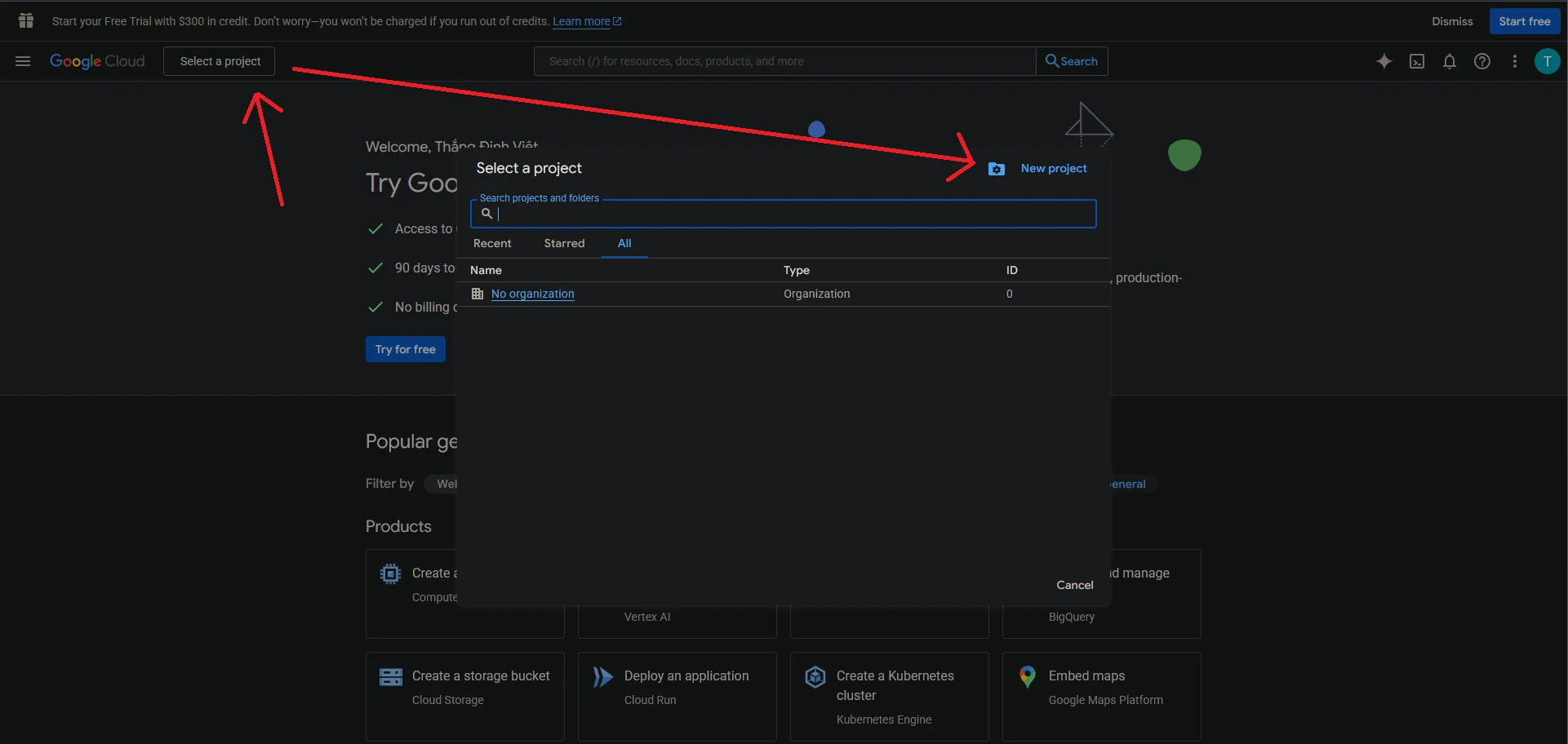Image resolution: width=1568 pixels, height=744 pixels.
Task: Click the Try for free button
Action: (406, 349)
